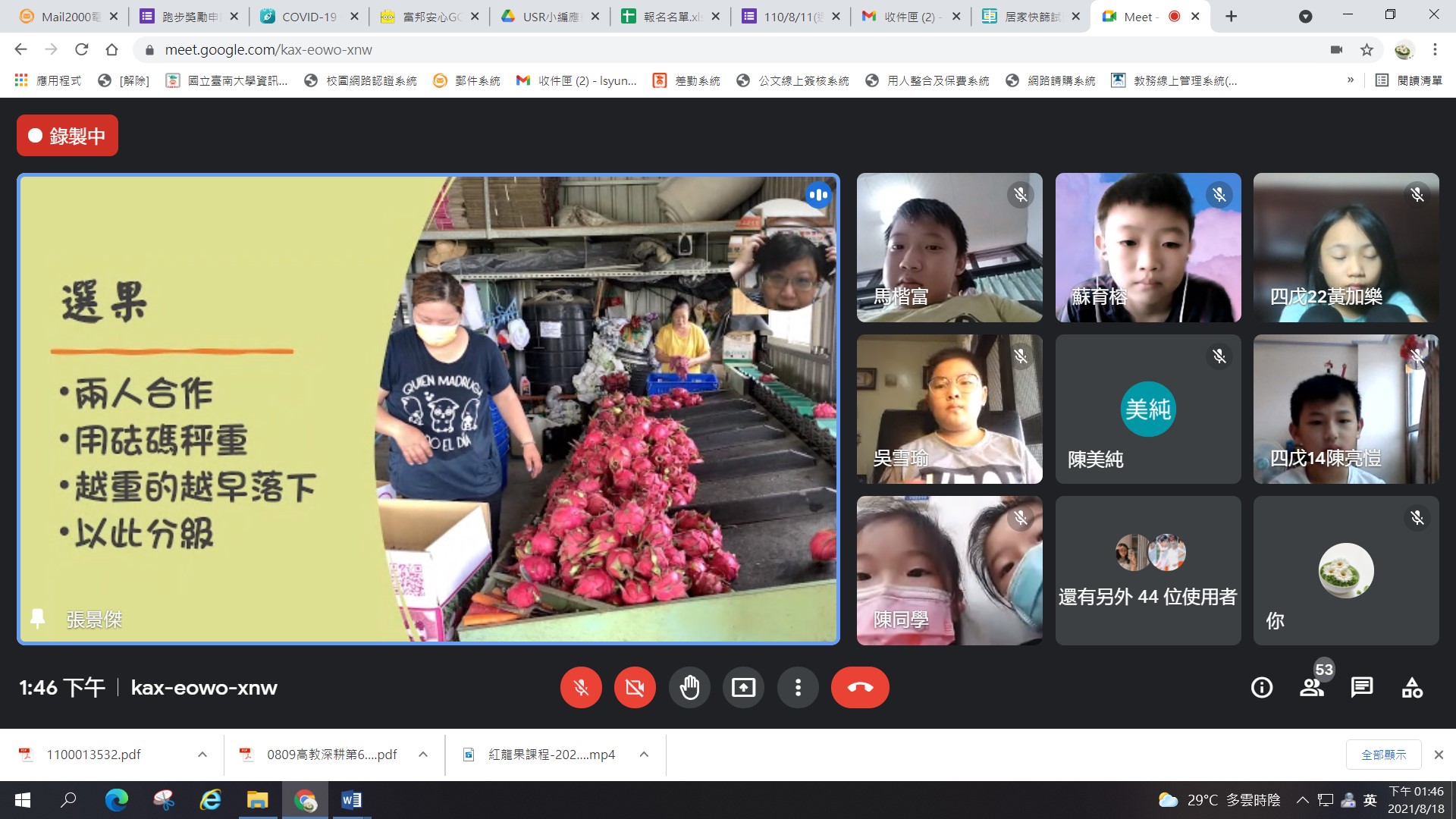Viewport: 1456px width, 819px height.
Task: Click the camera permission icon in address bar
Action: pos(1336,49)
